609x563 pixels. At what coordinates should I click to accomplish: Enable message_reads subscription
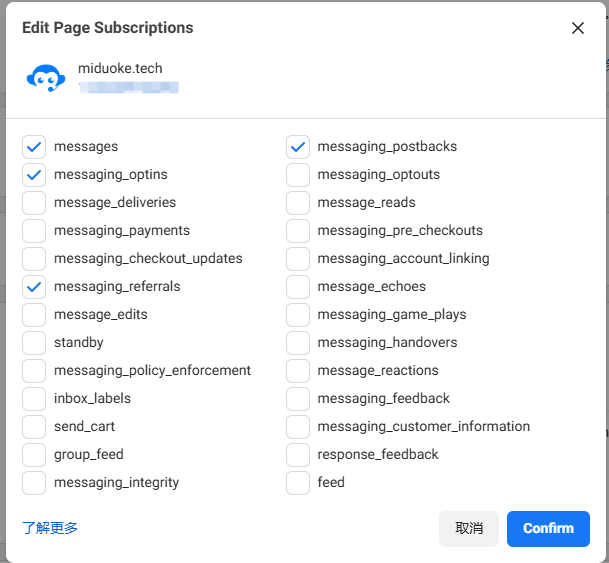[298, 203]
